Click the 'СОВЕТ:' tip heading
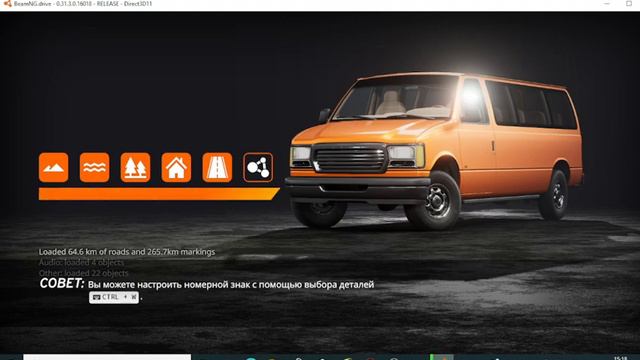This screenshot has height=360, width=640. (62, 283)
